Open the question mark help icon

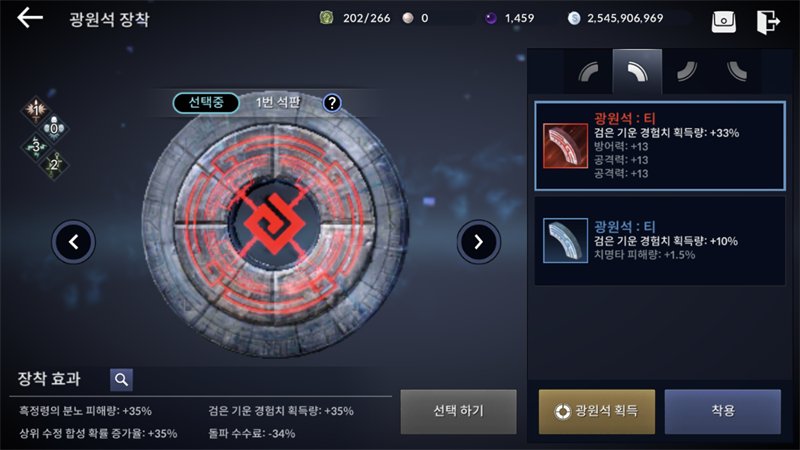(332, 103)
